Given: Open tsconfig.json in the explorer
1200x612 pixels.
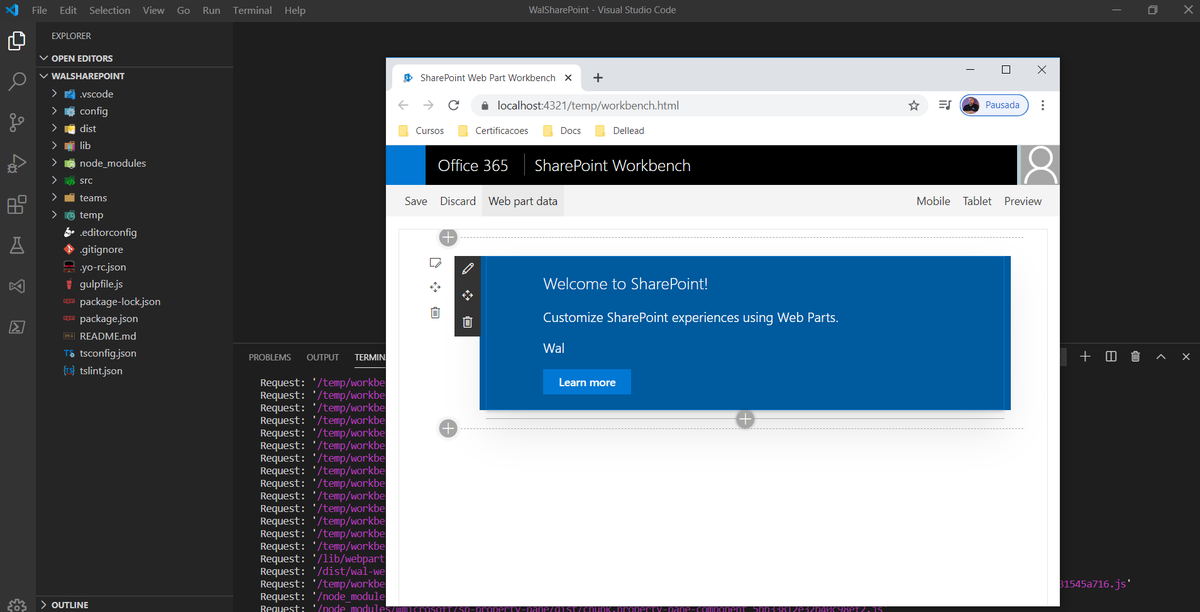Looking at the screenshot, I should 108,353.
